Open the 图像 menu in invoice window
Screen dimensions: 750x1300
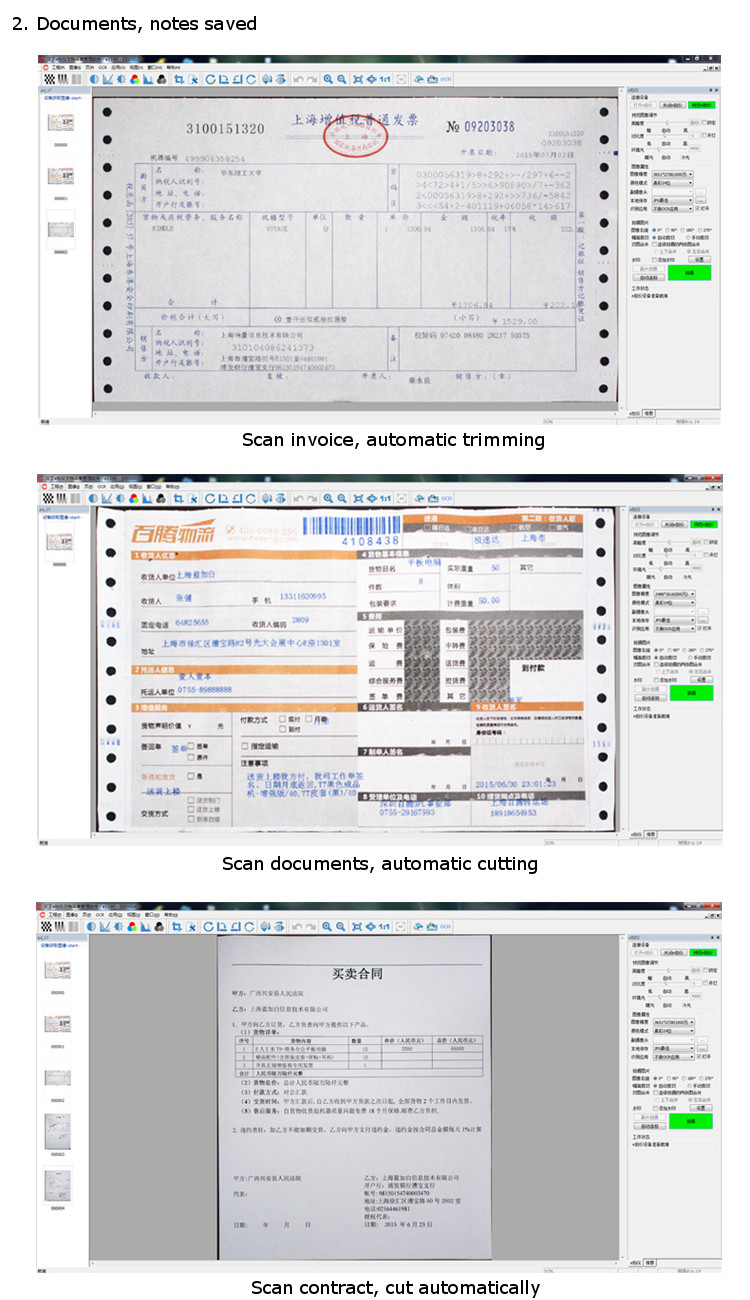pyautogui.click(x=74, y=67)
